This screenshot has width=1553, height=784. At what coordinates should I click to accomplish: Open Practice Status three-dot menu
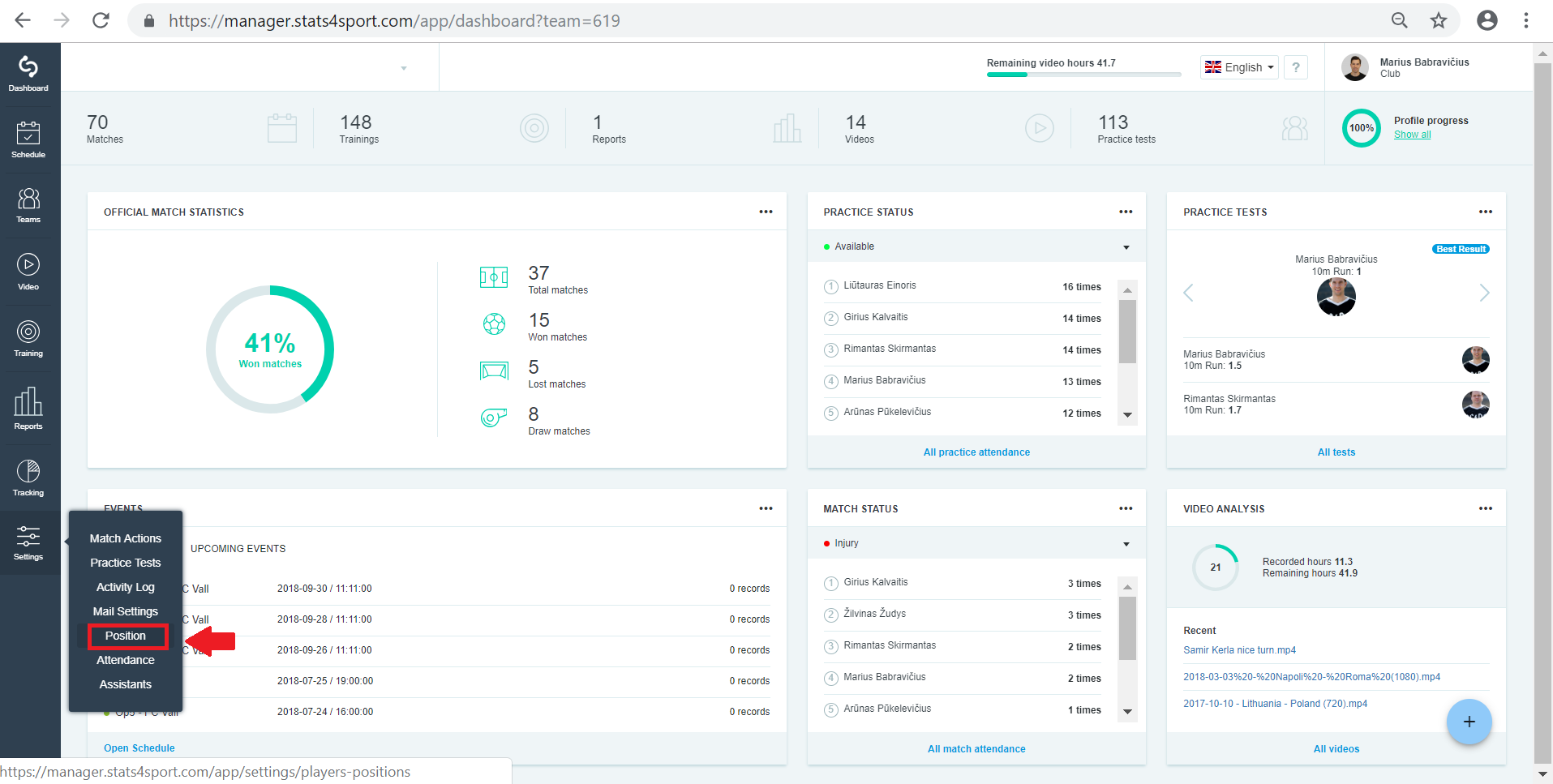[1126, 212]
